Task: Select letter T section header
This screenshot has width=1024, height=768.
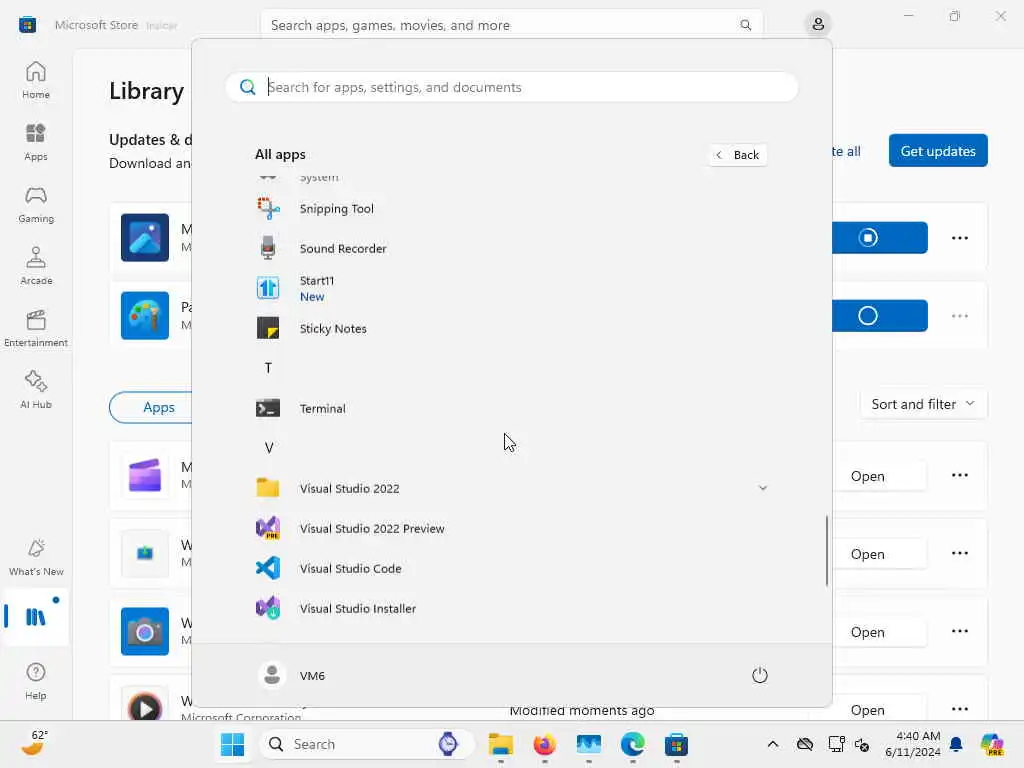Action: point(268,368)
